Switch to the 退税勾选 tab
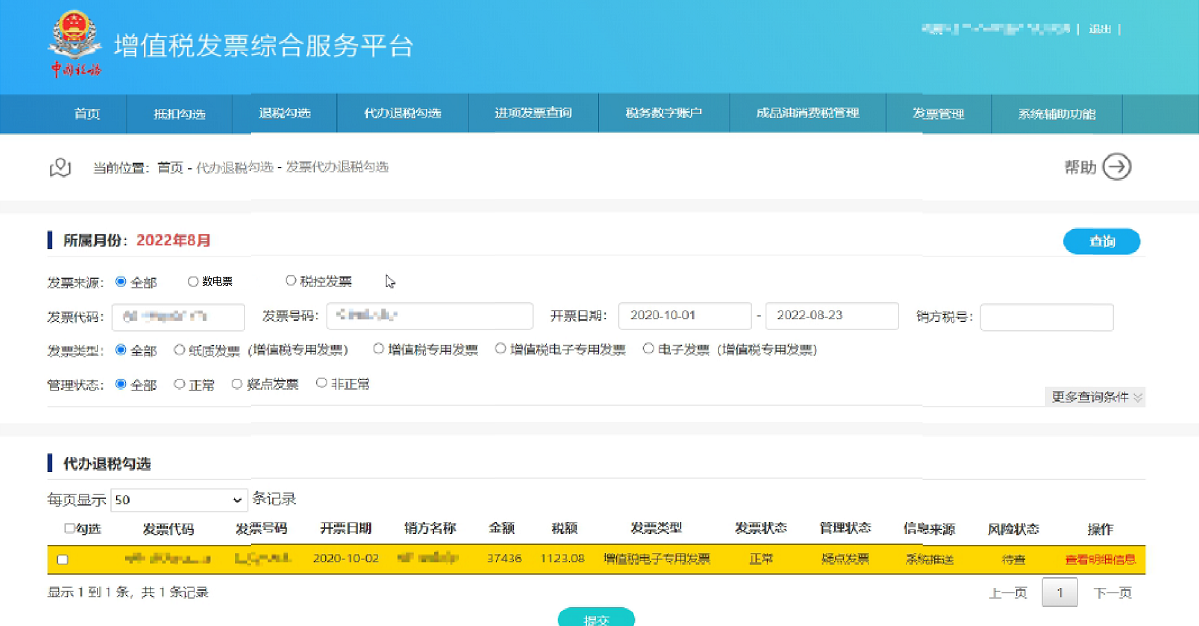This screenshot has width=1199, height=626. pos(284,113)
